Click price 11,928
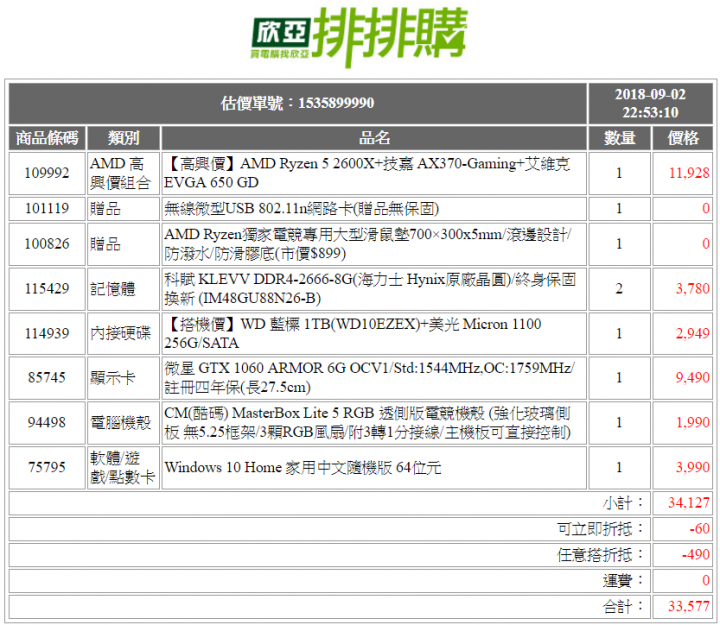Screen dimensions: 720x625 tap(689, 173)
